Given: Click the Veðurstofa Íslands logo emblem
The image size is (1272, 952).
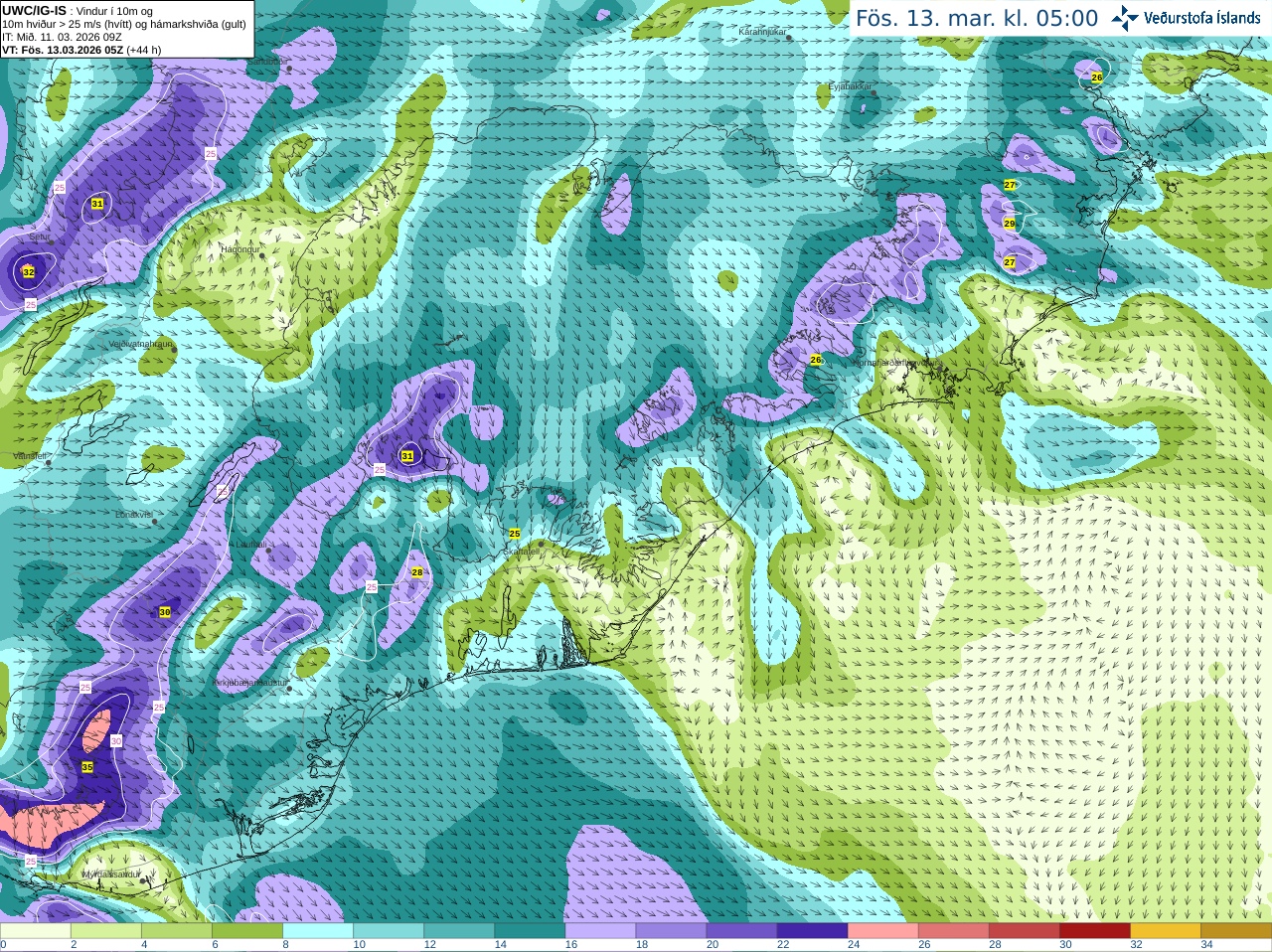Looking at the screenshot, I should (x=1125, y=18).
